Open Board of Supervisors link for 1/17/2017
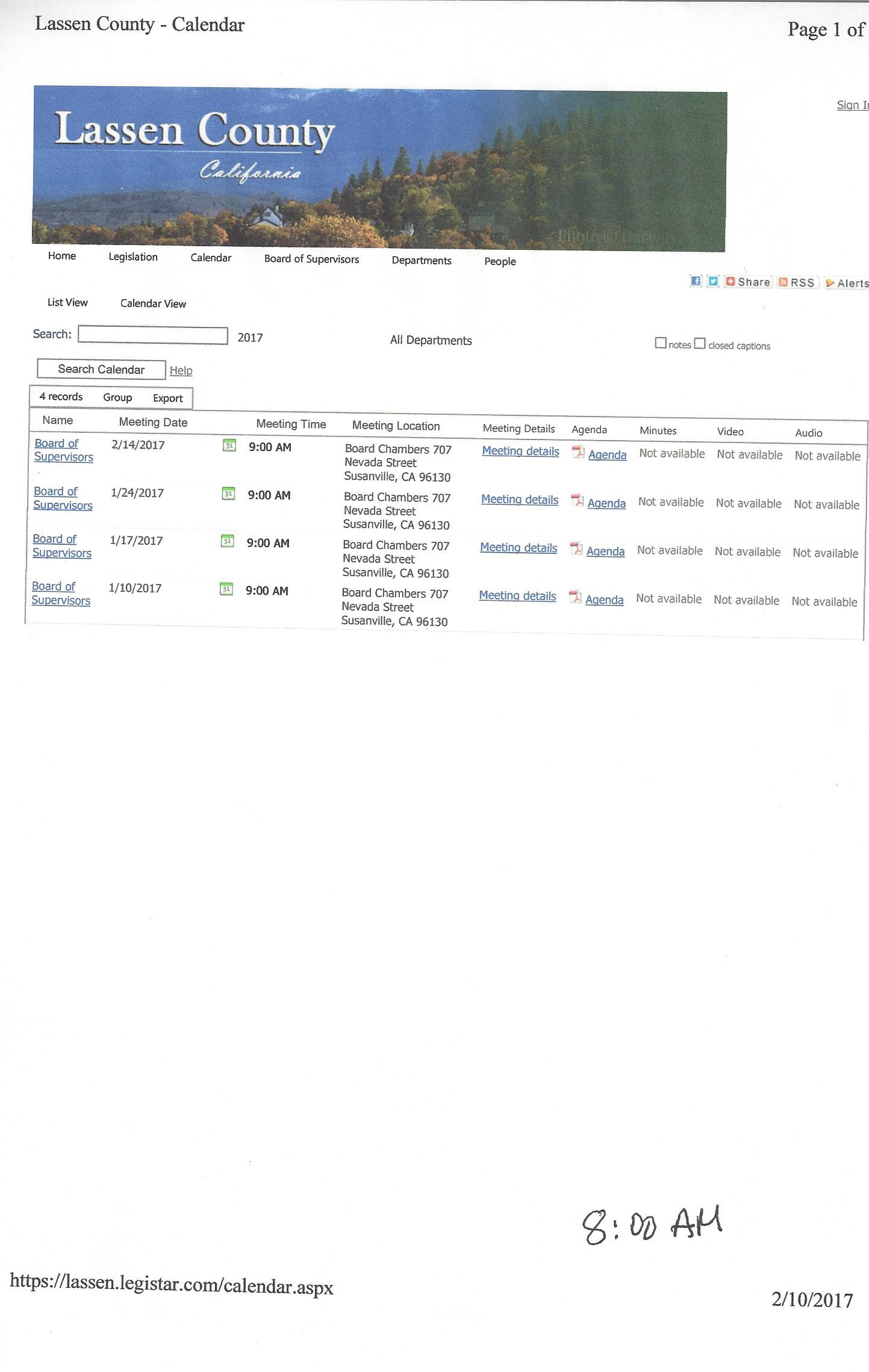Screen dimensions: 869x1372 (61, 546)
